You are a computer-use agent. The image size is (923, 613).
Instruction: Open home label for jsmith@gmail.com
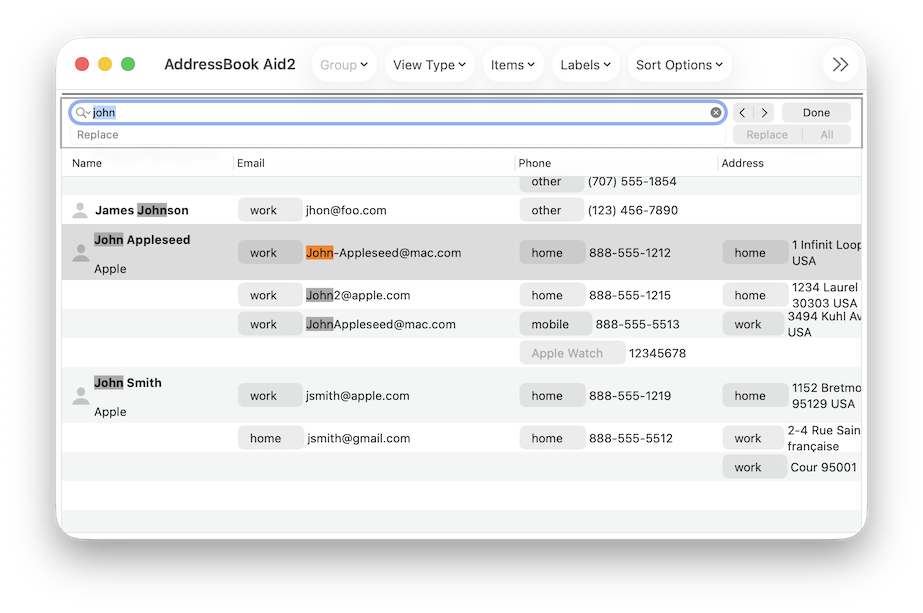[x=271, y=438]
